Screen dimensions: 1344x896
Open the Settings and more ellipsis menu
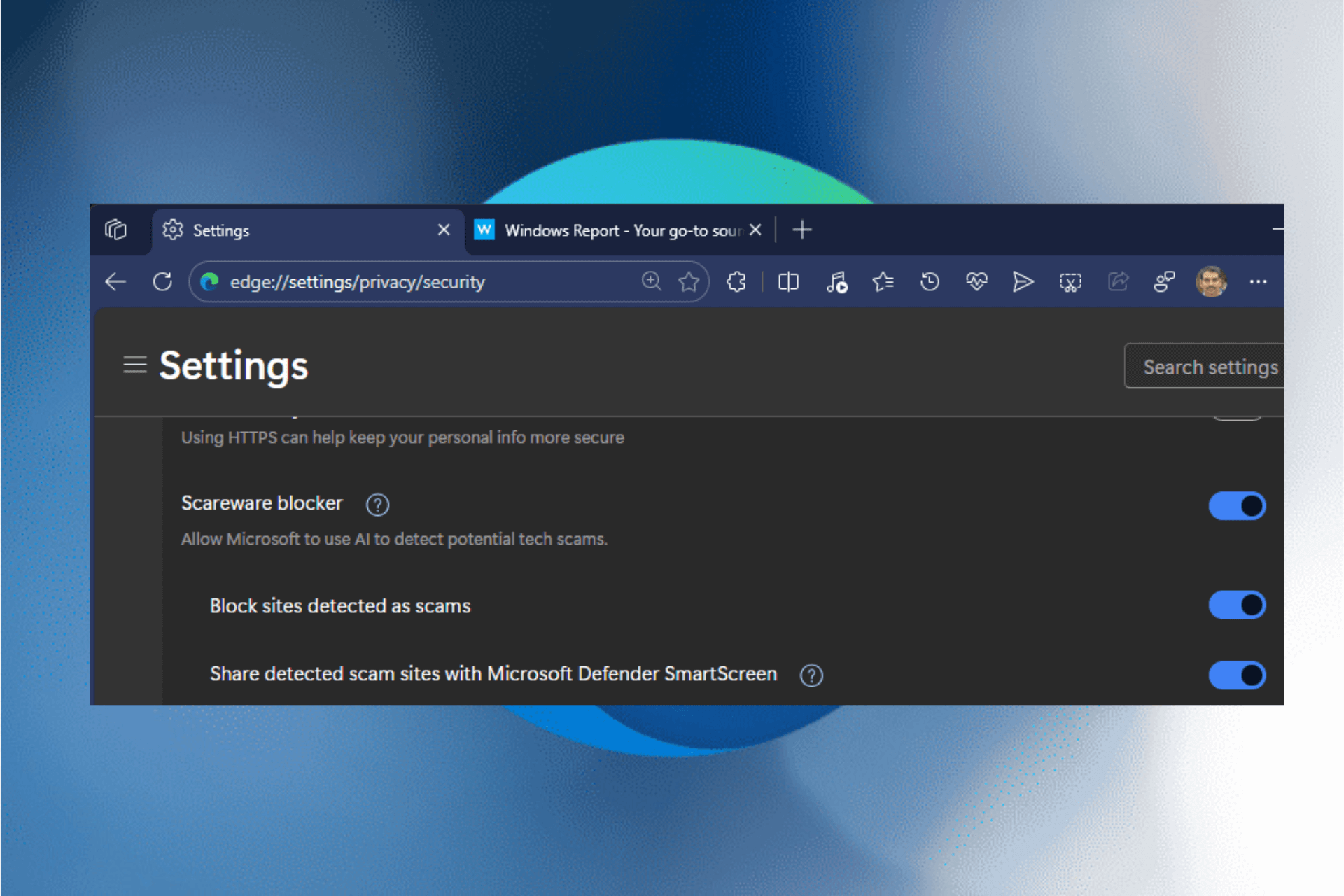[1258, 282]
